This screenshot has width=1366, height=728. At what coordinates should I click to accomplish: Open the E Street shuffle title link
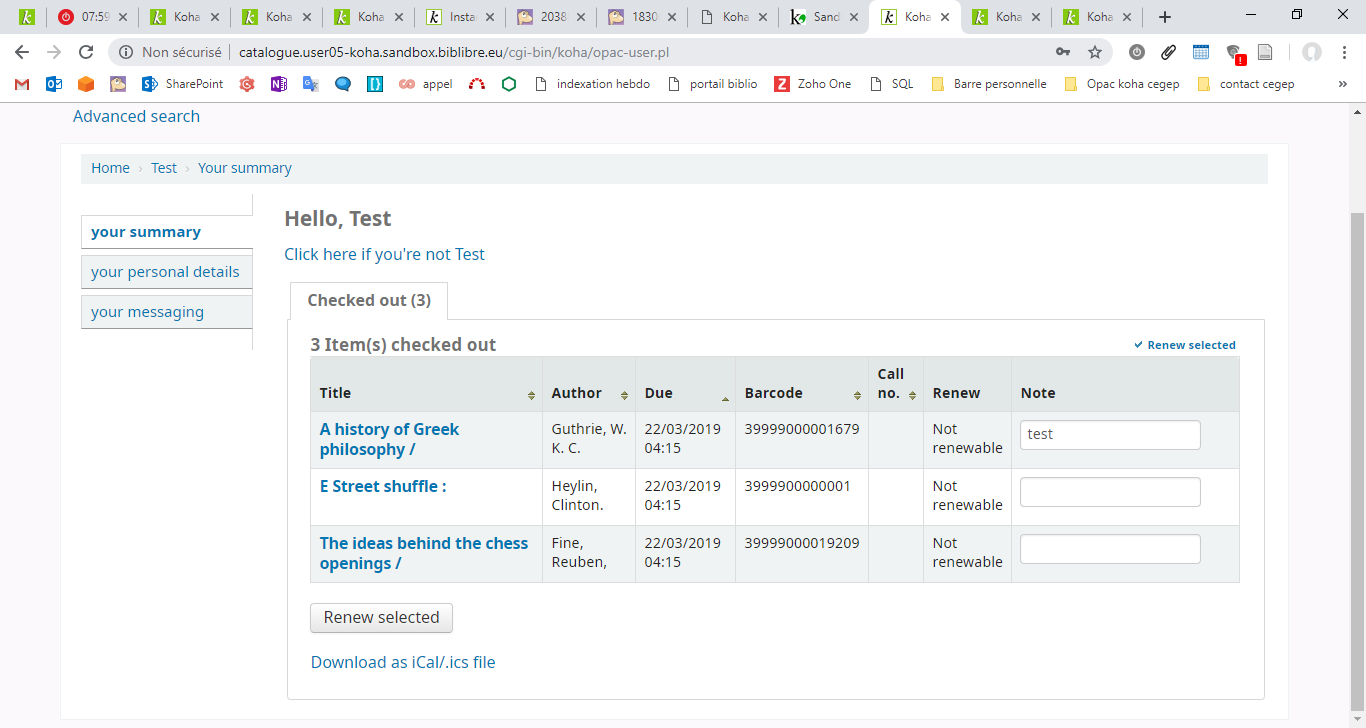click(x=383, y=486)
